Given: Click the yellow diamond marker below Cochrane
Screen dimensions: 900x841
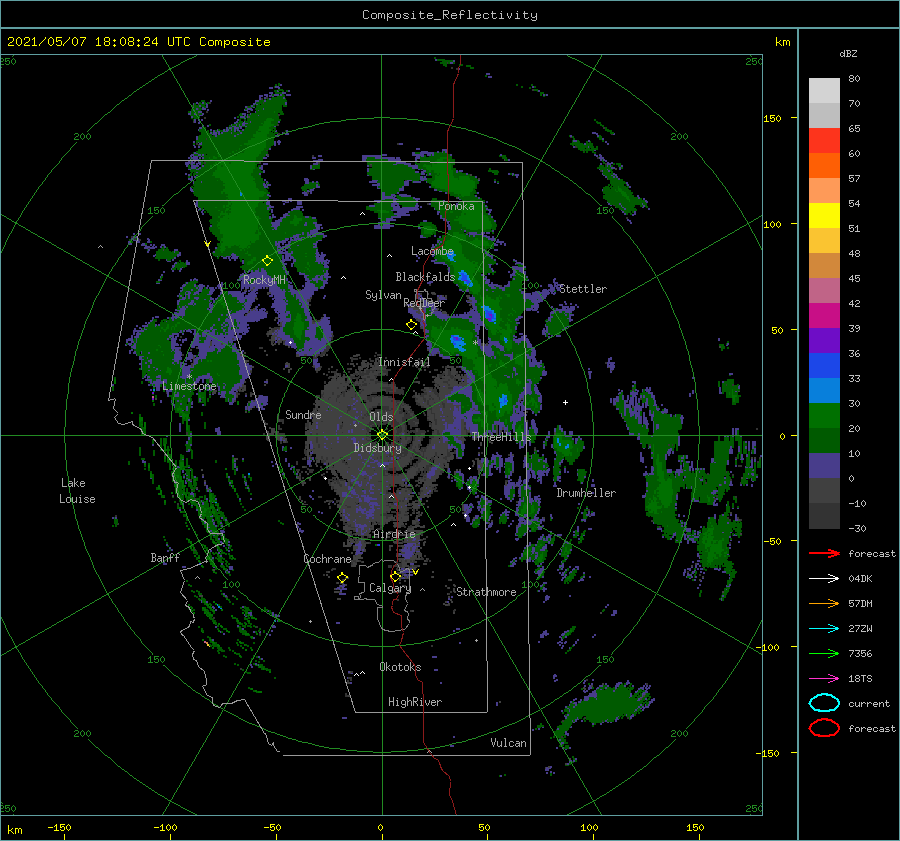Looking at the screenshot, I should click(343, 578).
